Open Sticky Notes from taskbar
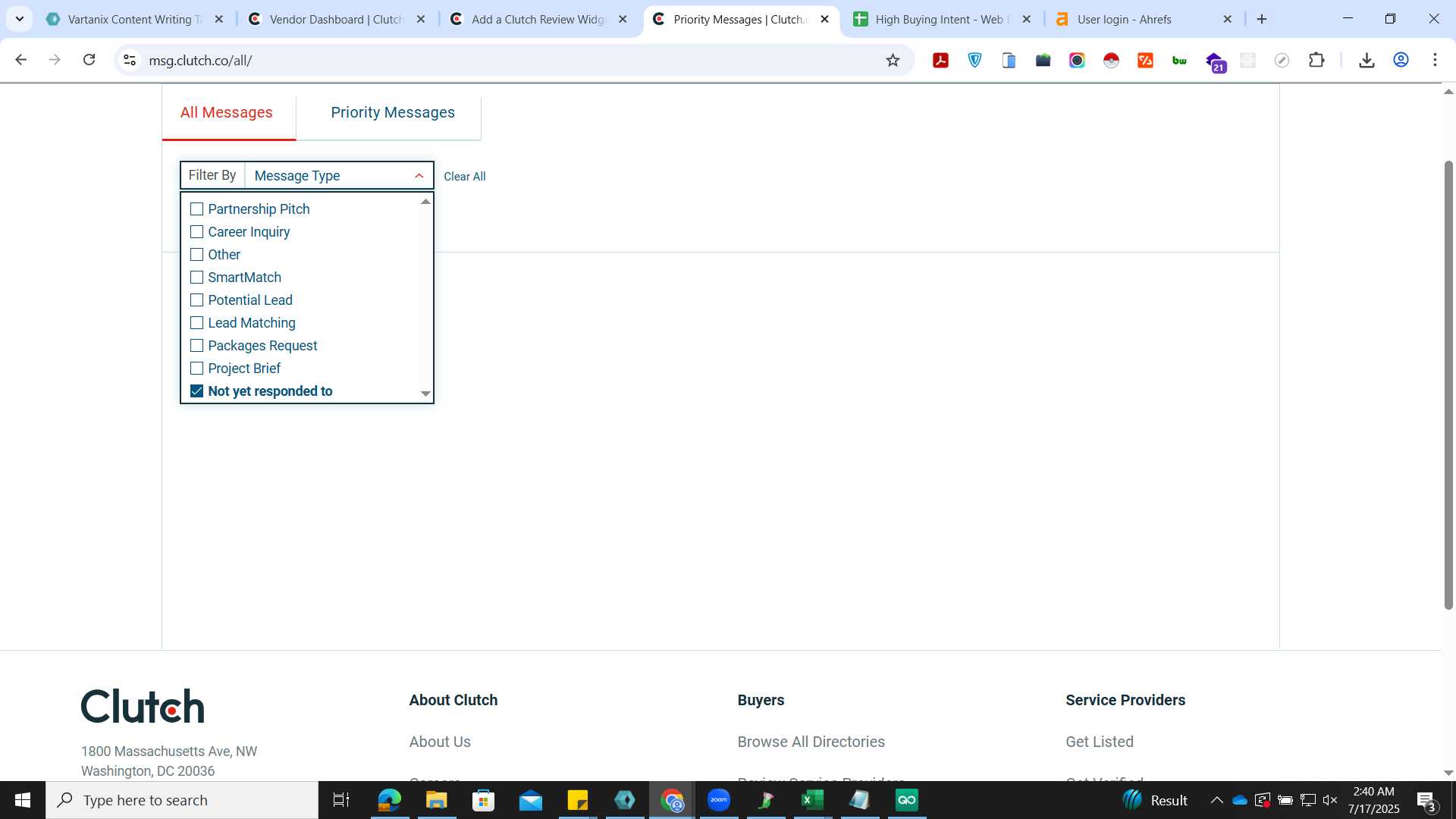This screenshot has width=1456, height=819. [578, 800]
